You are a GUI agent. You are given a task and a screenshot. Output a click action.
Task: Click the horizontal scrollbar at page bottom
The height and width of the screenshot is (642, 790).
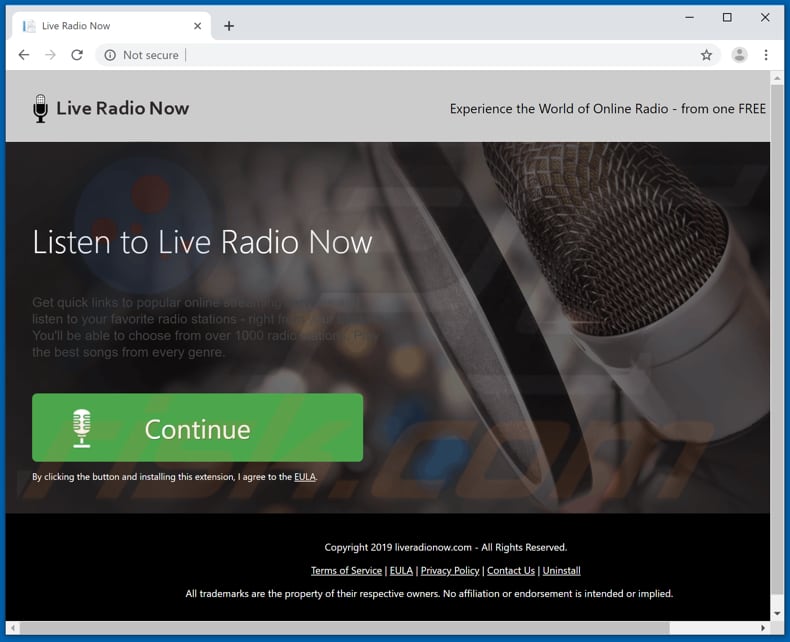coord(390,628)
